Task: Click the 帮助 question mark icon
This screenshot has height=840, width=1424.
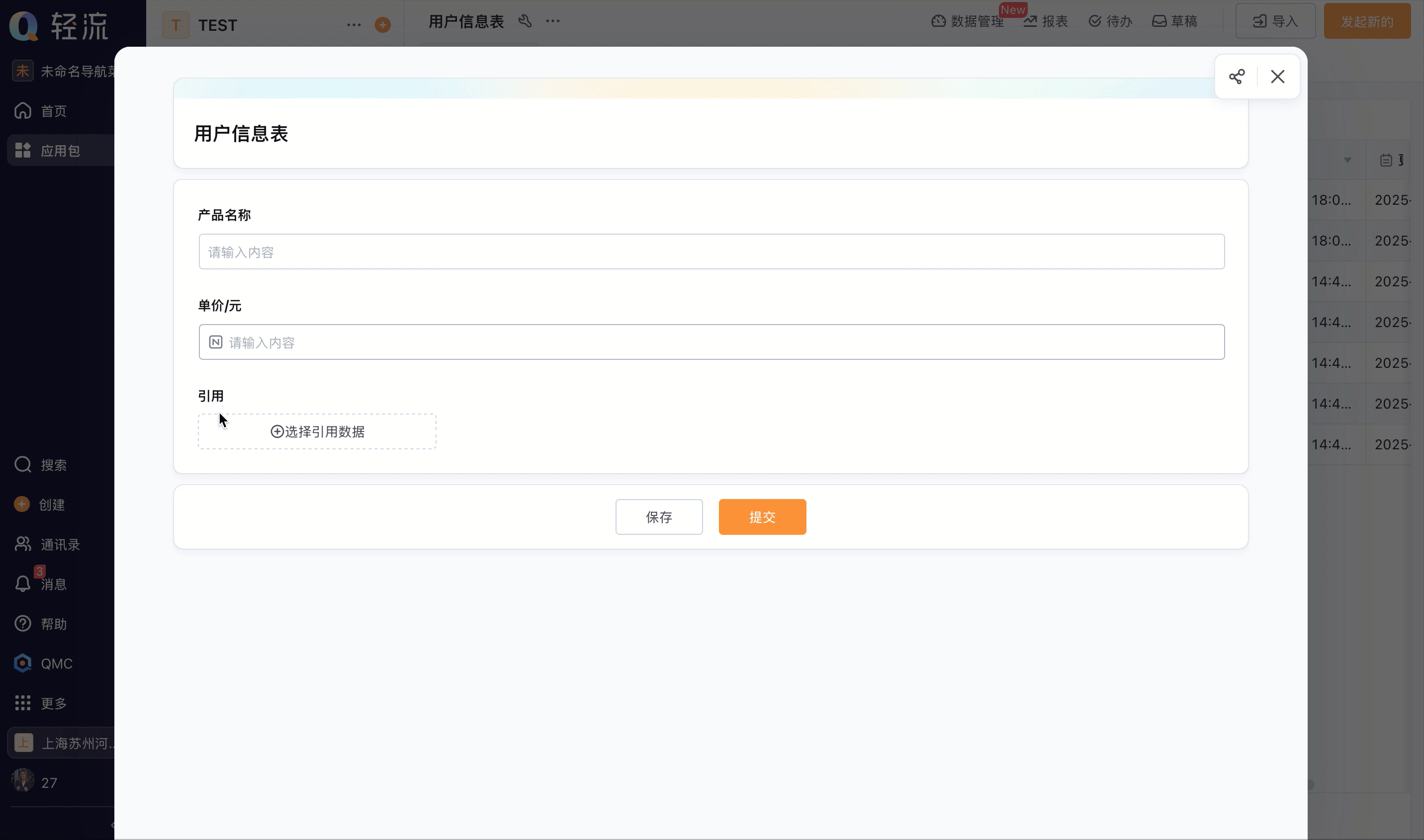Action: click(x=23, y=623)
